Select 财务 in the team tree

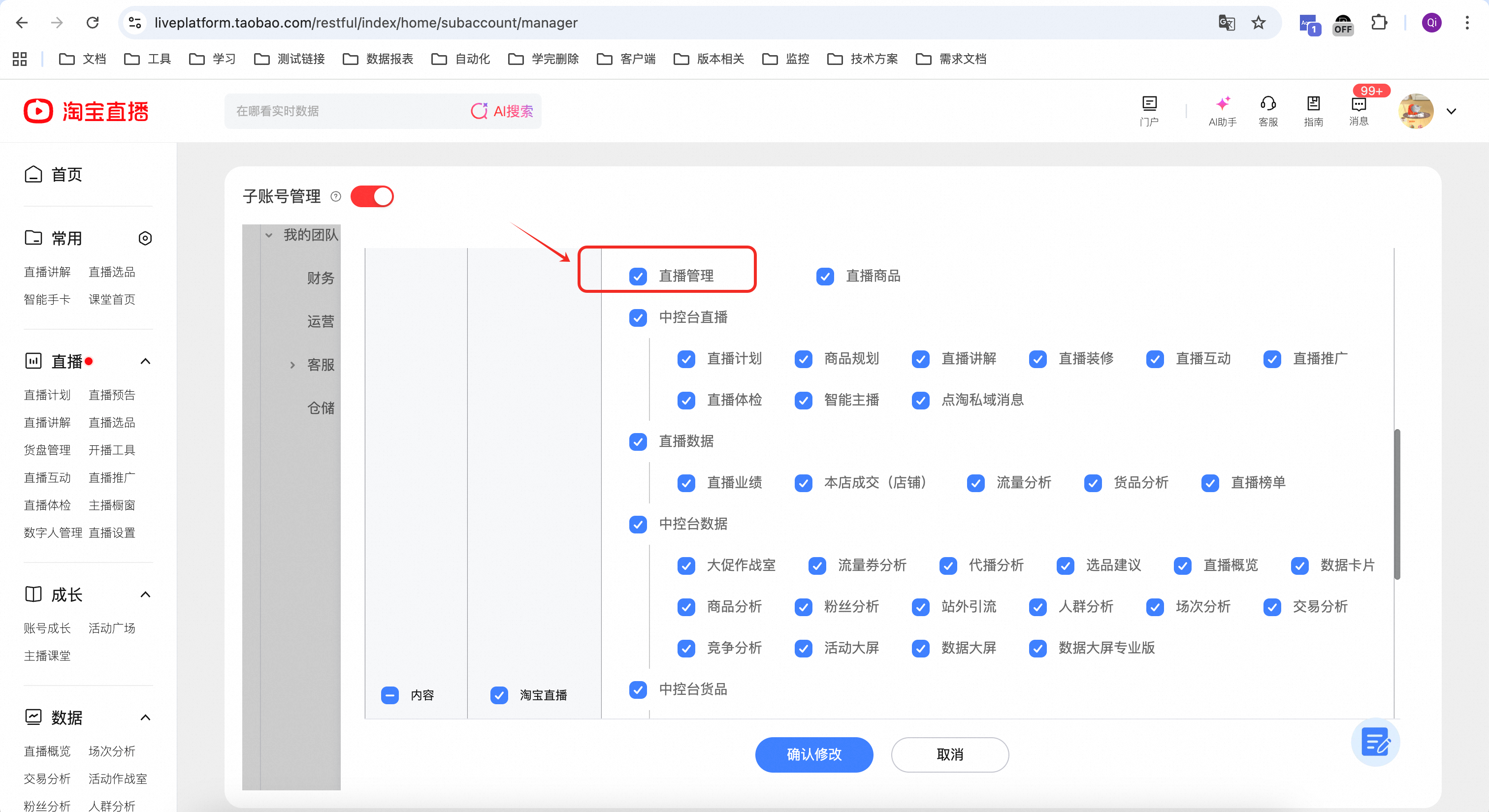(x=321, y=279)
